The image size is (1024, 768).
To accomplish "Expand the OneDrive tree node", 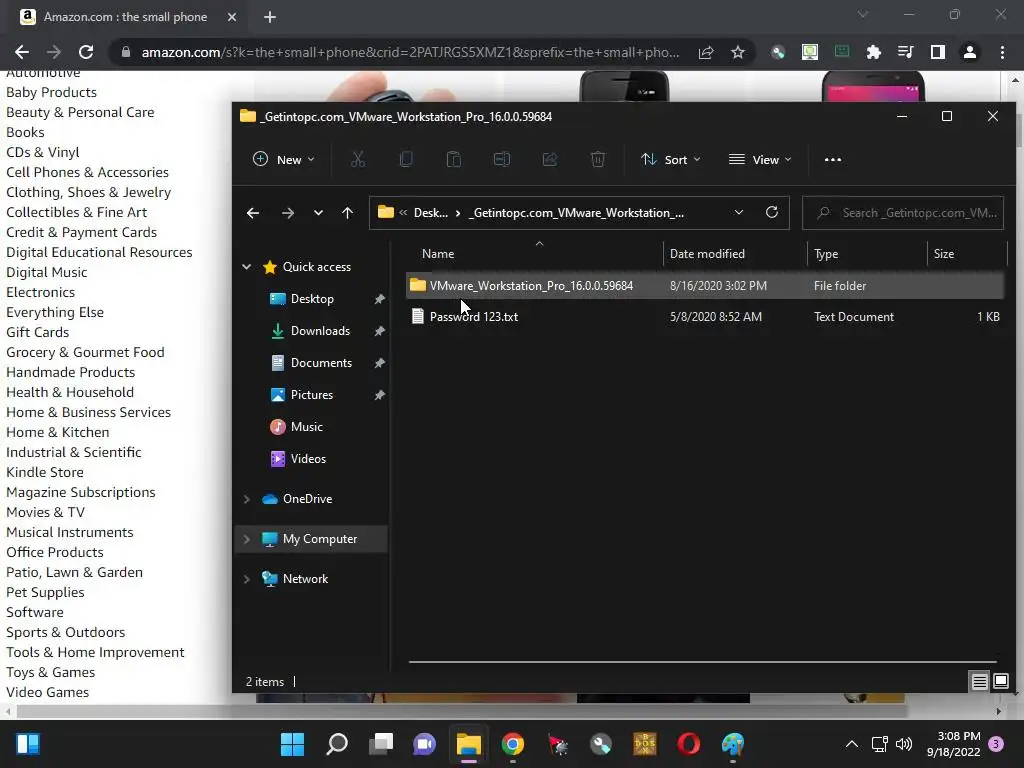I will (x=247, y=499).
